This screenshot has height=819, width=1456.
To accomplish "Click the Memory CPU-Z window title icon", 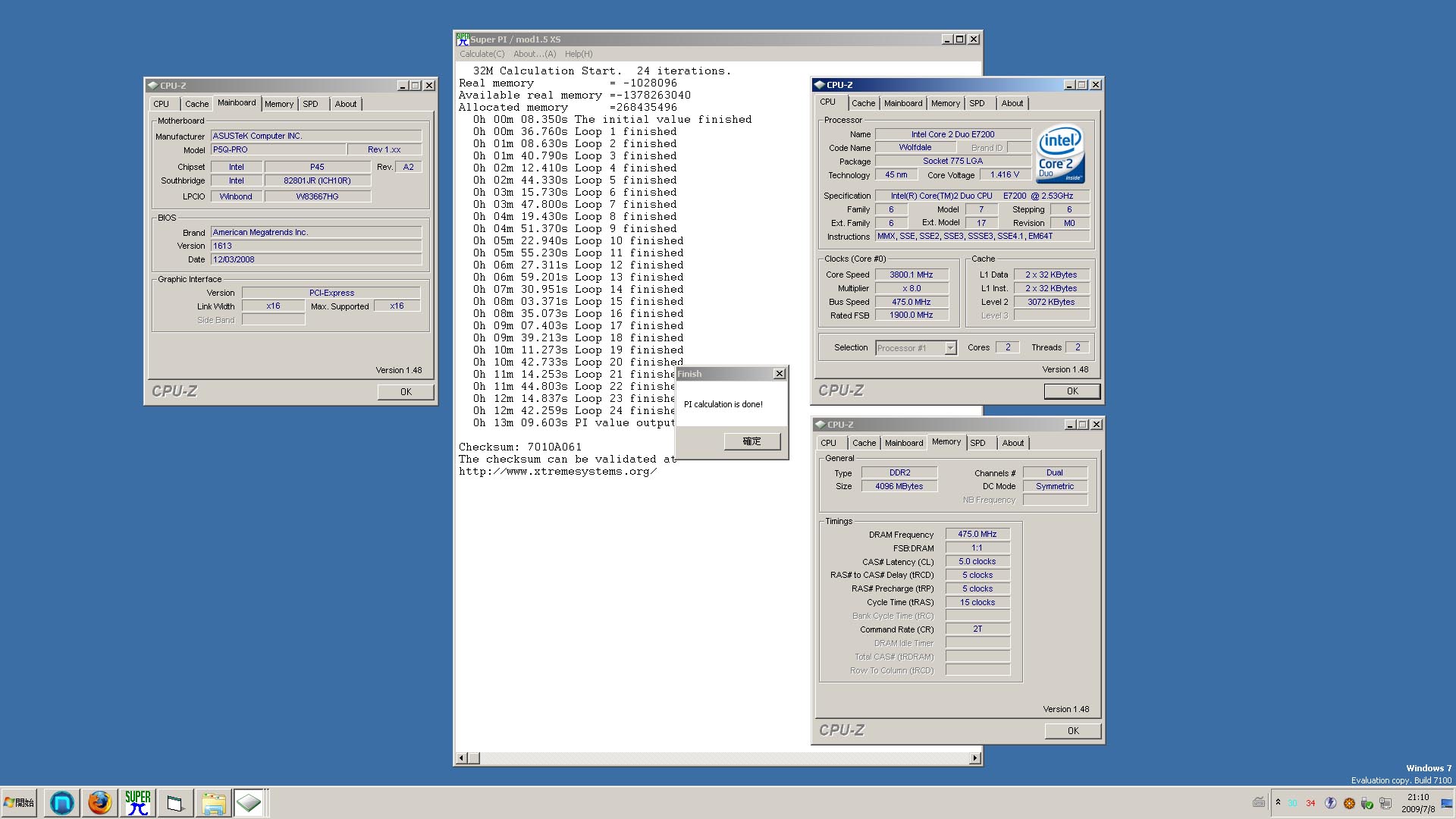I will click(x=821, y=425).
